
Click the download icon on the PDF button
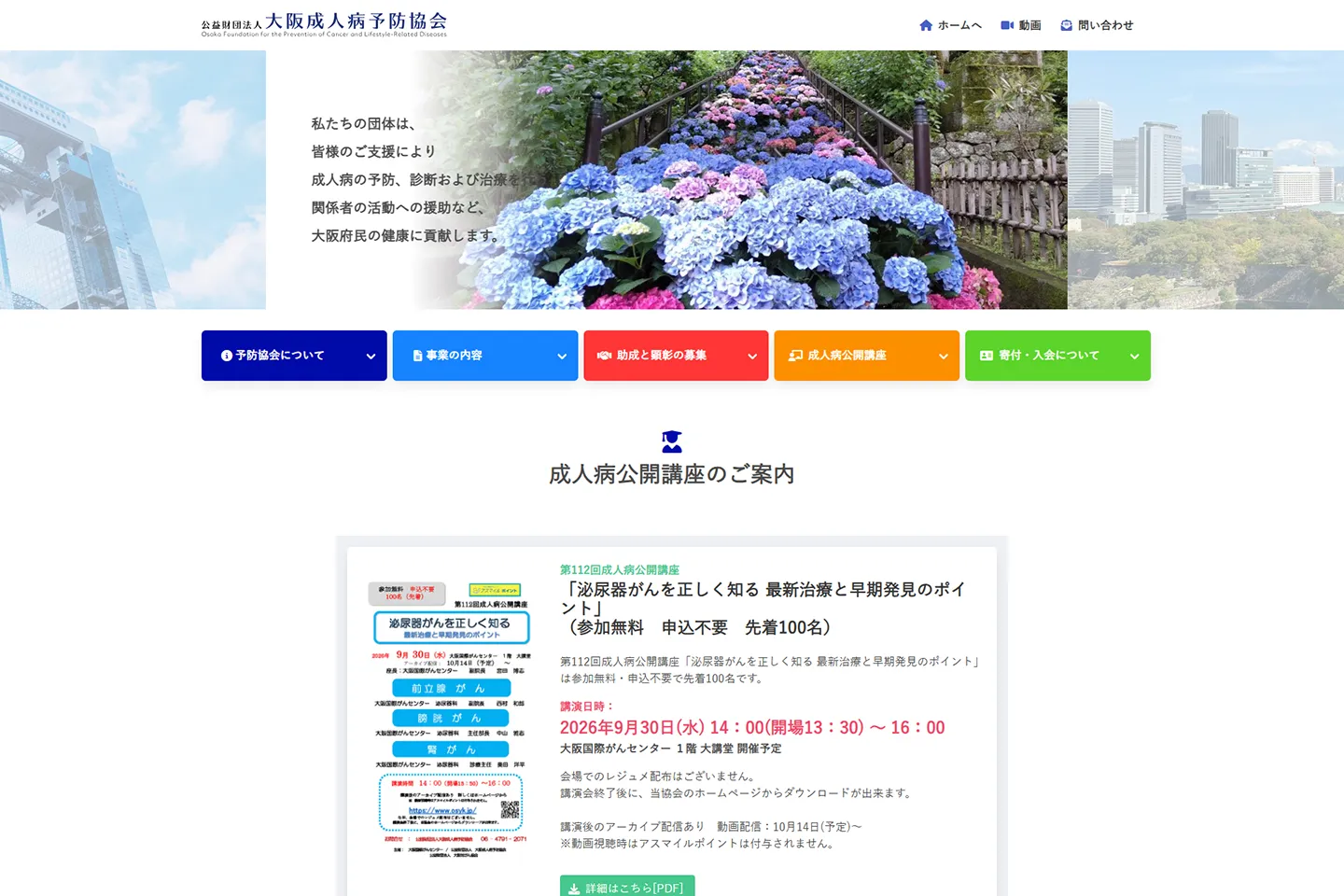pyautogui.click(x=574, y=889)
